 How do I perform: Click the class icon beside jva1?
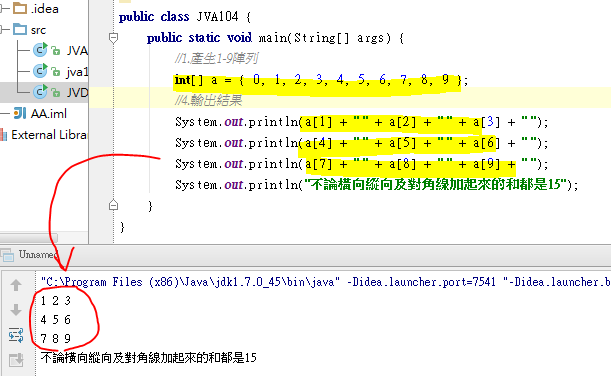click(40, 71)
